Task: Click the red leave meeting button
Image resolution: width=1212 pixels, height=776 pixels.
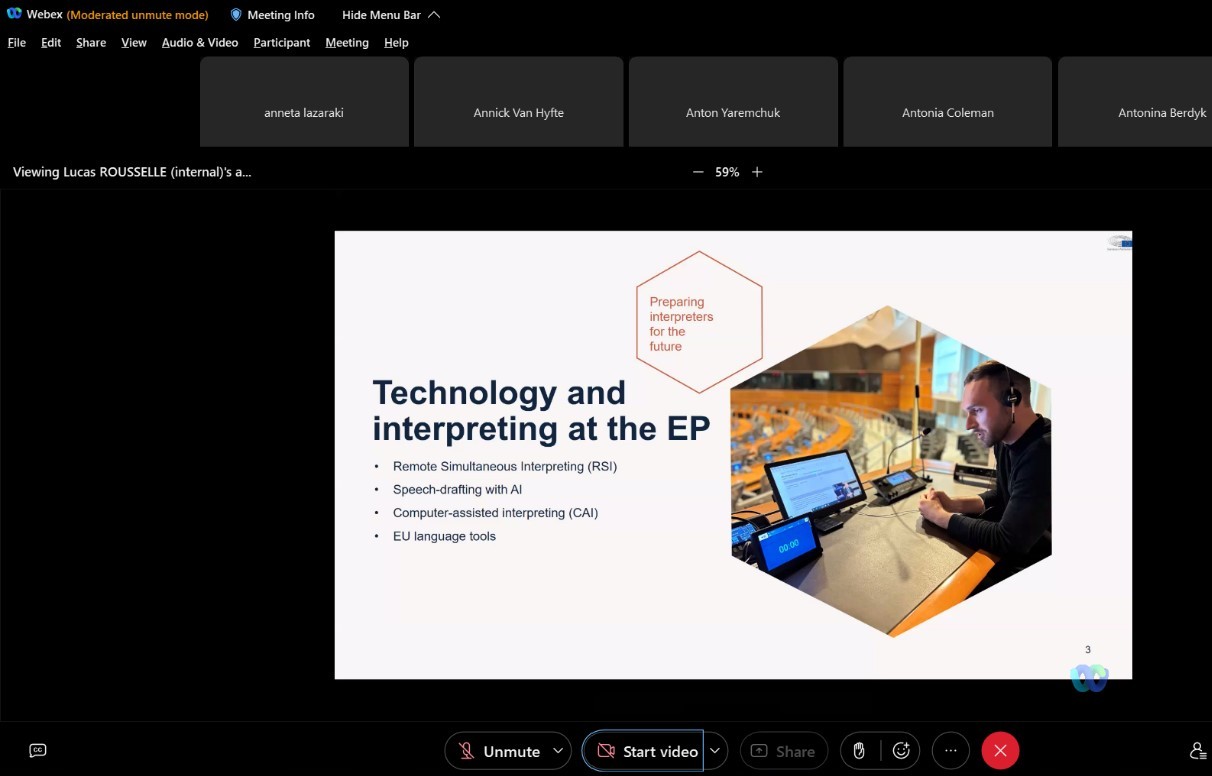Action: (x=1000, y=751)
